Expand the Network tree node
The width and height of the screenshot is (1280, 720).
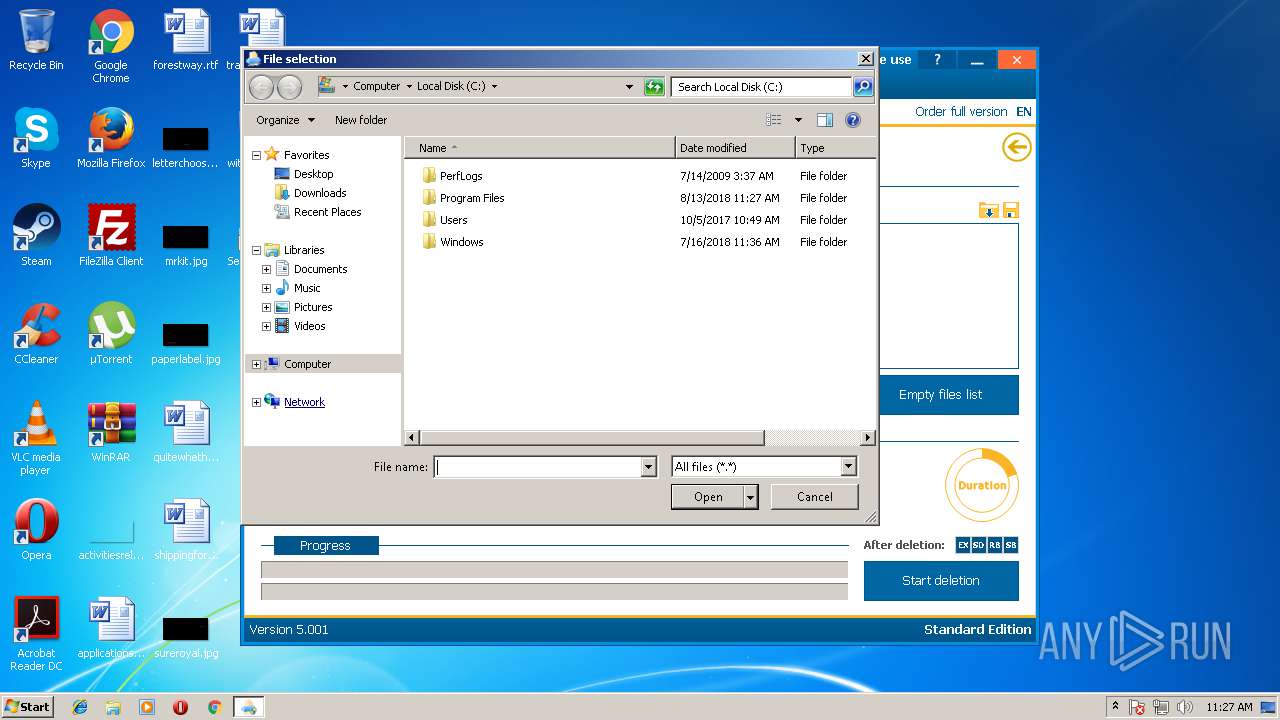(256, 402)
